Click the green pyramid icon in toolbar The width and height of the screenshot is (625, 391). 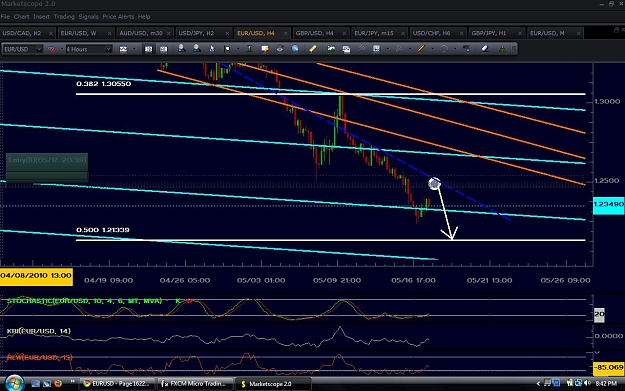[x=502, y=49]
